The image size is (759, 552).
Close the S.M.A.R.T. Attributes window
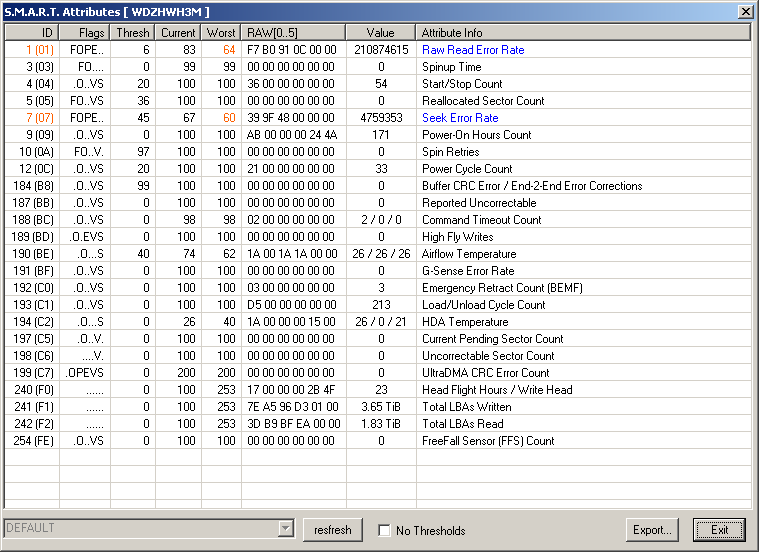tap(745, 11)
